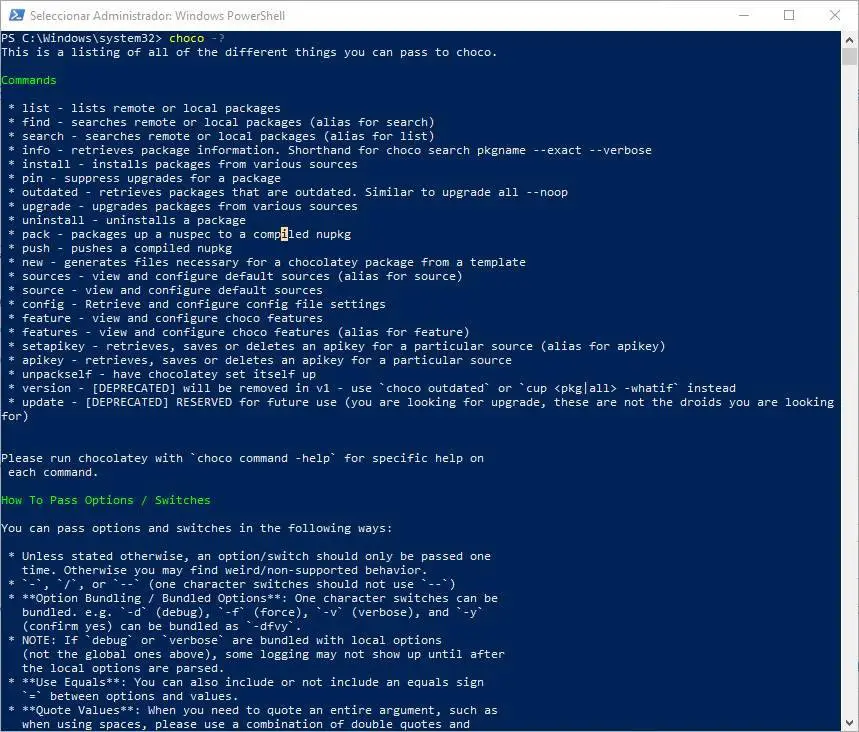Image resolution: width=859 pixels, height=732 pixels.
Task: Click the 'search - searches remote' line
Action: (221, 136)
